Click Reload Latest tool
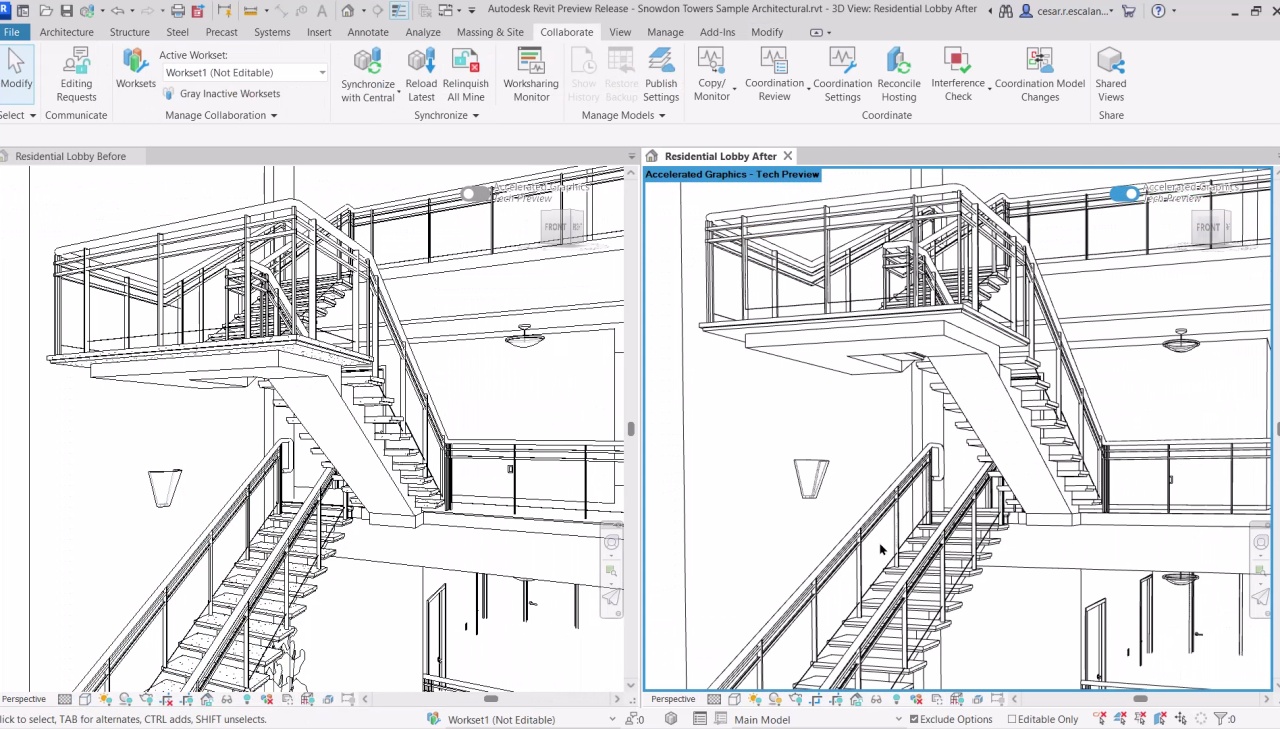Screen dimensions: 1280x729 [422, 75]
